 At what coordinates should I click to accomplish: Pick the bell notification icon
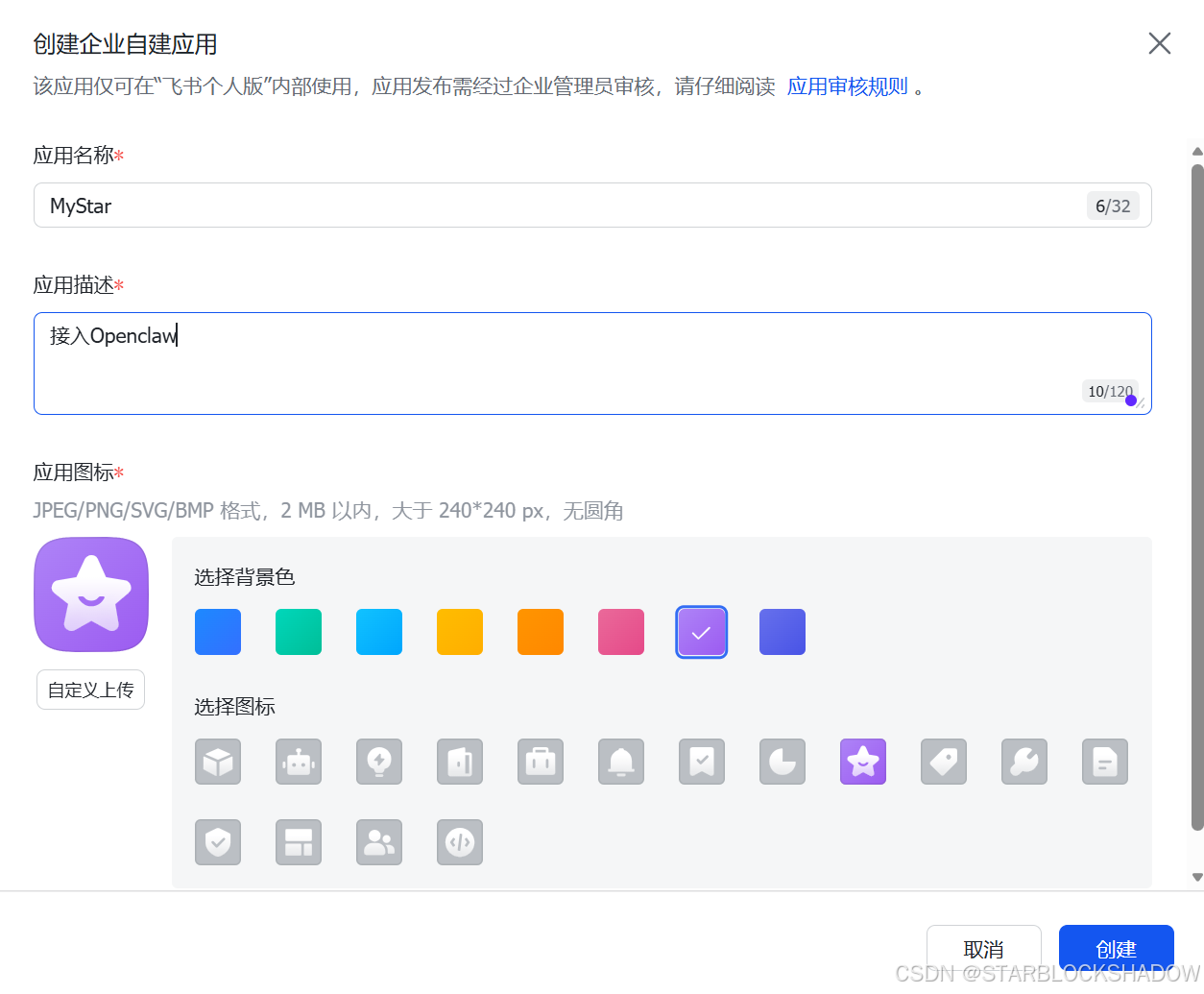pos(621,762)
